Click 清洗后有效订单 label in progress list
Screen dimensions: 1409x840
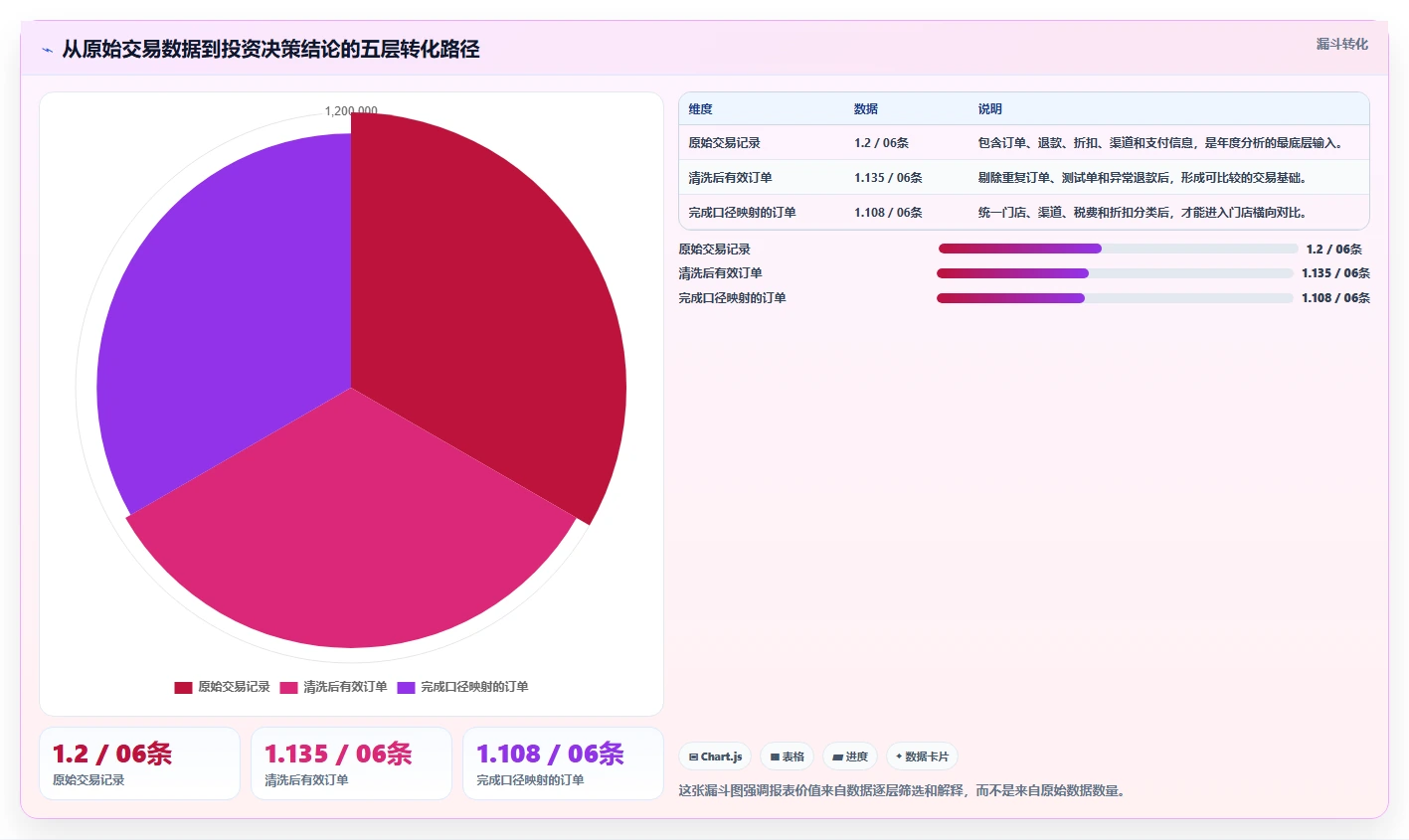tap(720, 273)
